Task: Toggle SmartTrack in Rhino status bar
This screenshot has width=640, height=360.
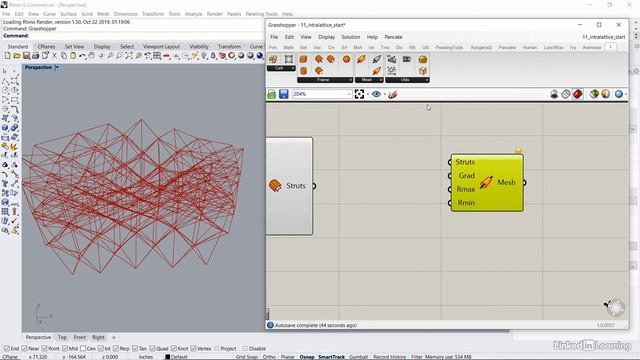Action: tap(331, 357)
